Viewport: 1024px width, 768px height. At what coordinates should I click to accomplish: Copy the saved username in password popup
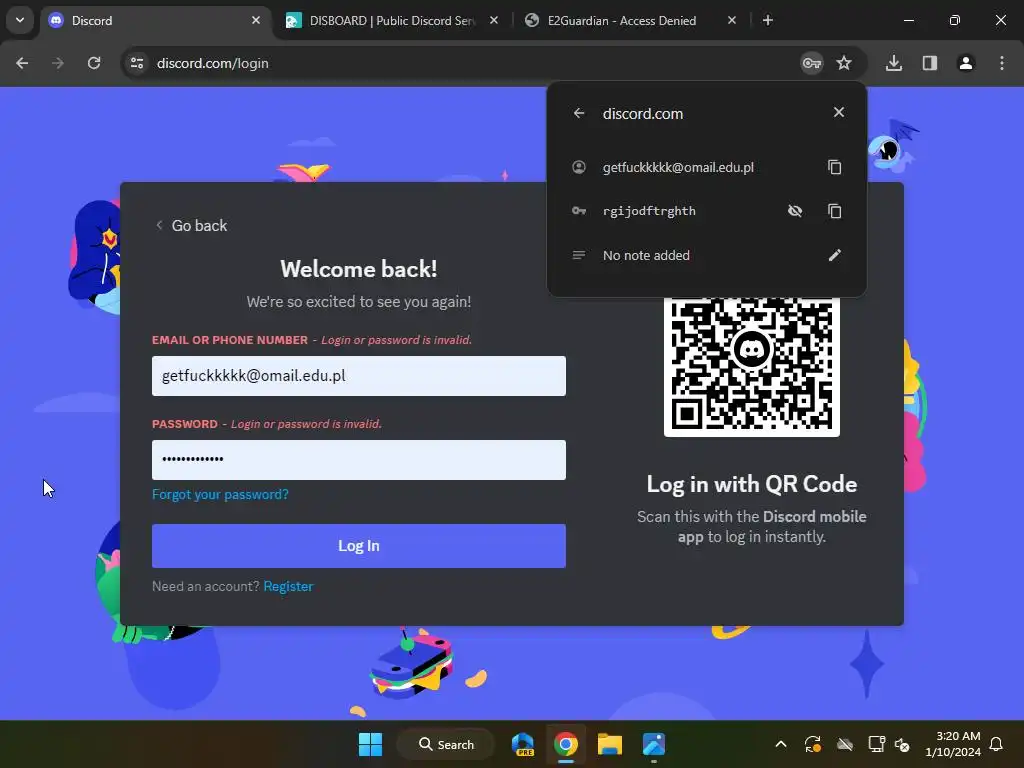pos(835,167)
